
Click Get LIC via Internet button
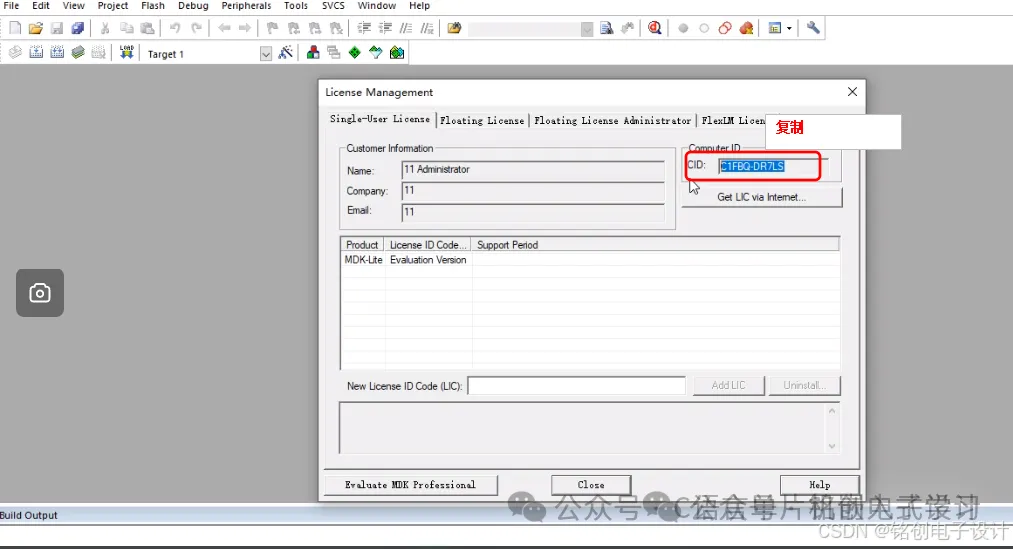click(762, 197)
